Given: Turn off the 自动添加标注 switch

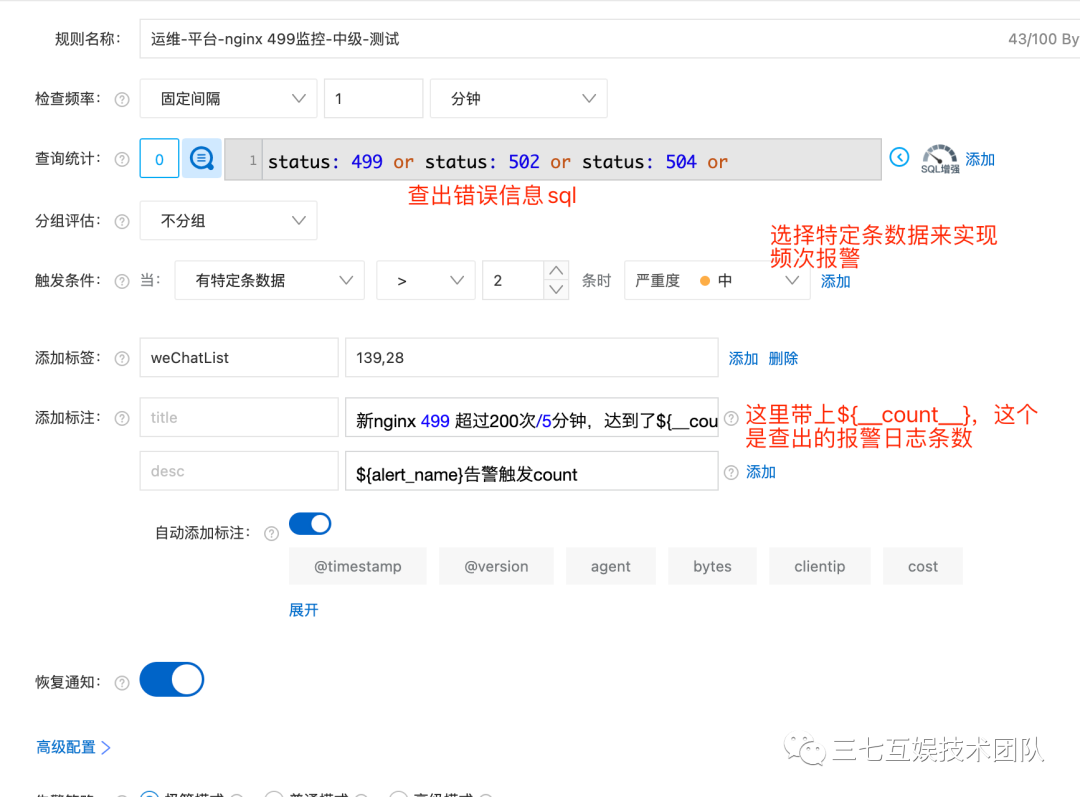Looking at the screenshot, I should (x=310, y=524).
